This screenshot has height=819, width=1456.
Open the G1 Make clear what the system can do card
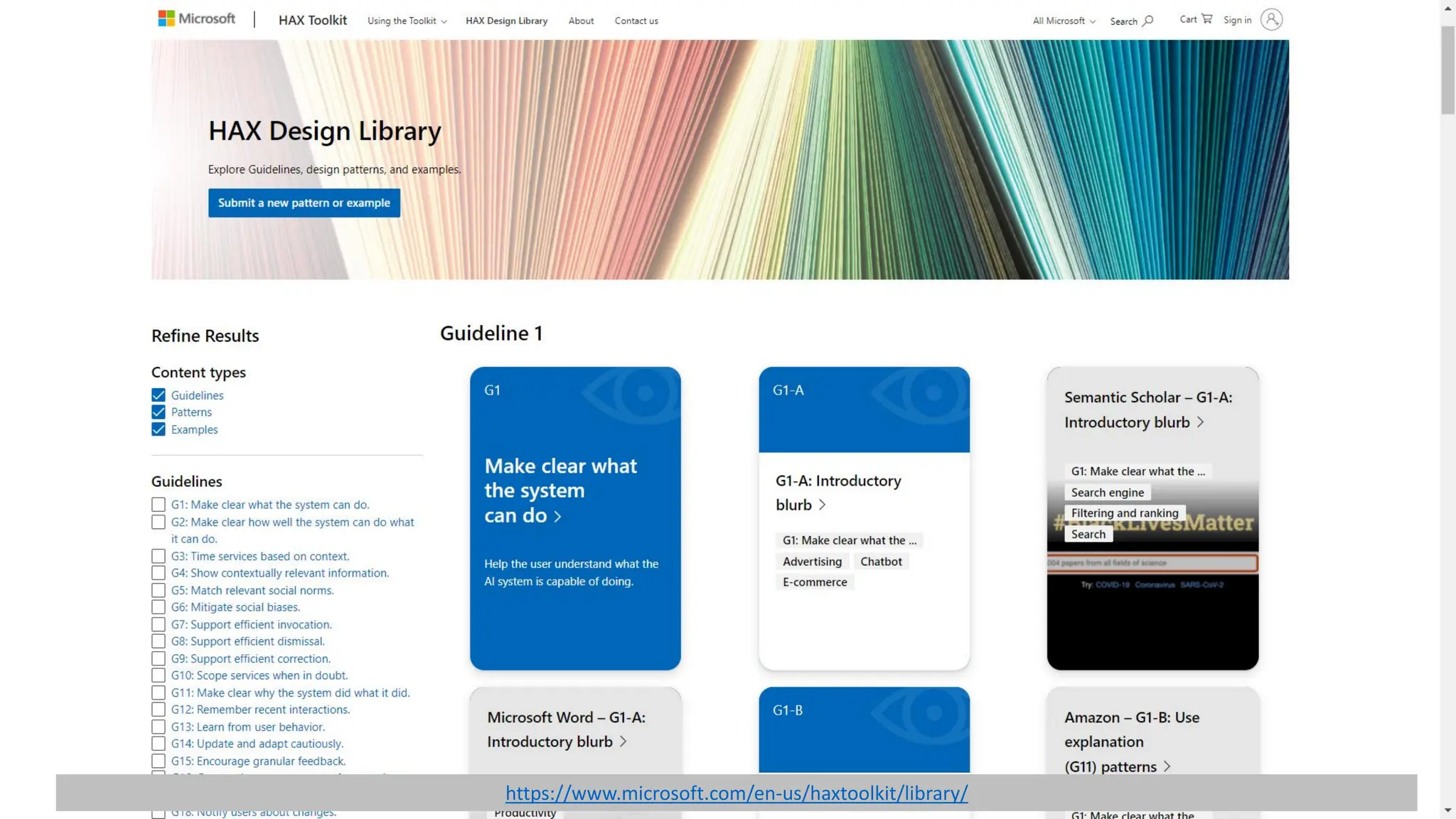[575, 518]
